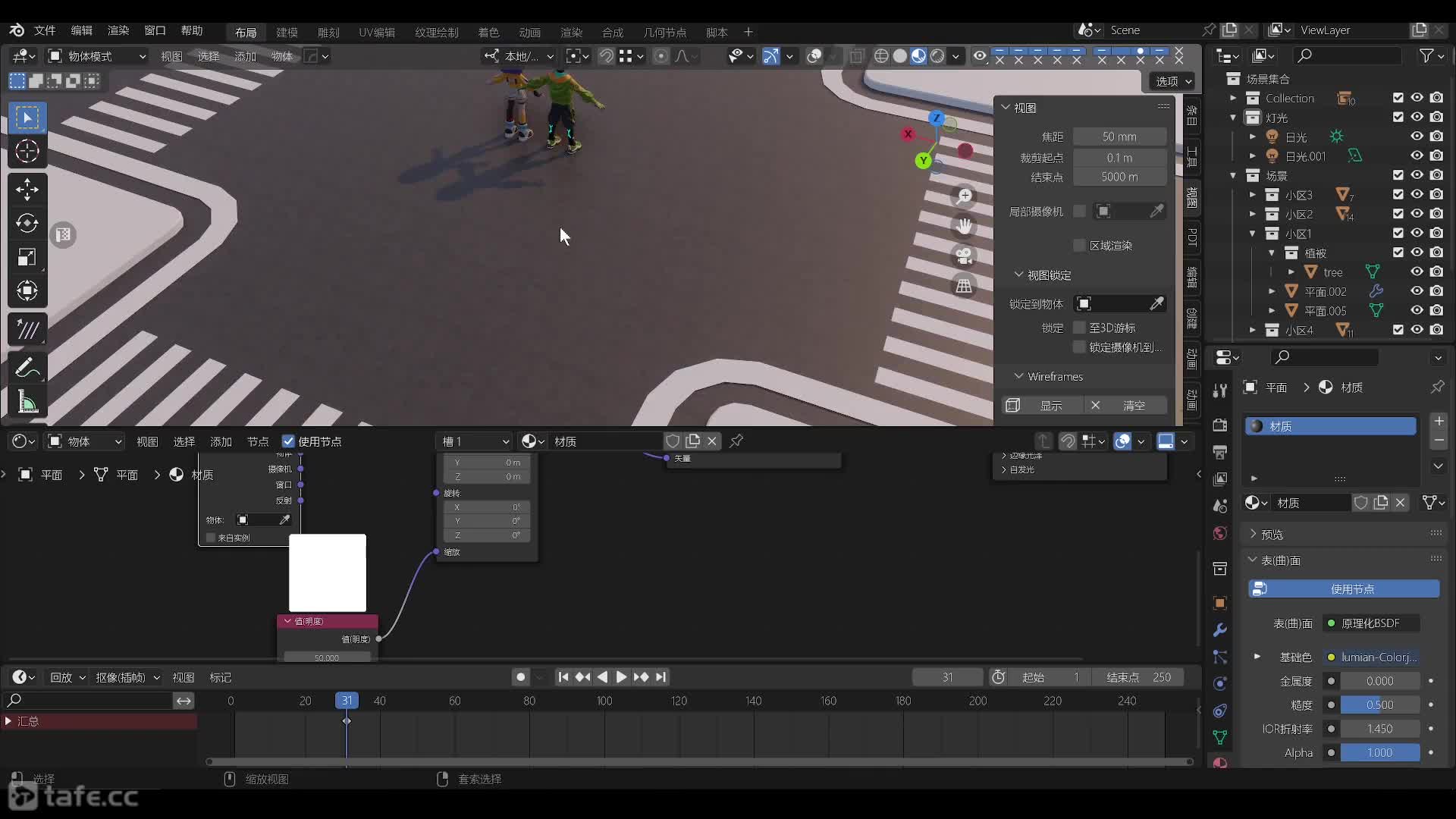Image resolution: width=1456 pixels, height=819 pixels.
Task: Click the eyedropper for lock to object
Action: (1156, 304)
